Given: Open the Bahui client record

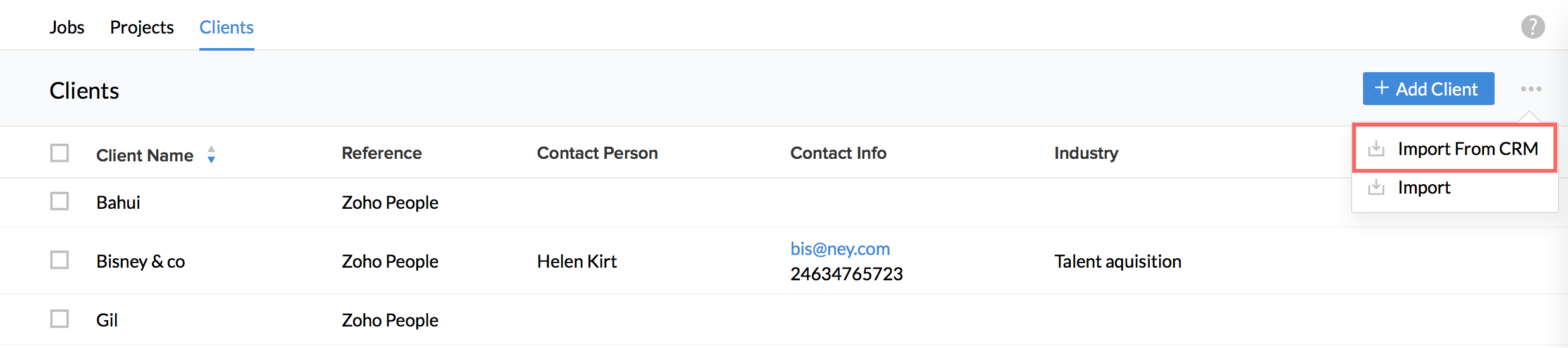Looking at the screenshot, I should click(x=118, y=203).
